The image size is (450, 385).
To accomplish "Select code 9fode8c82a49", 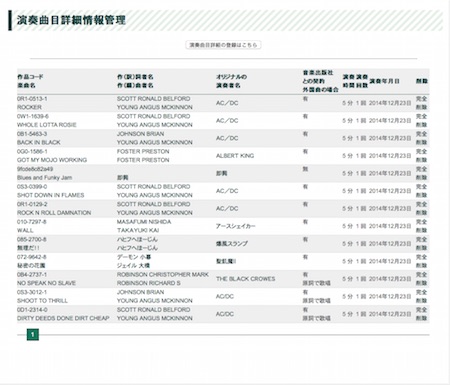I will click(x=35, y=169).
